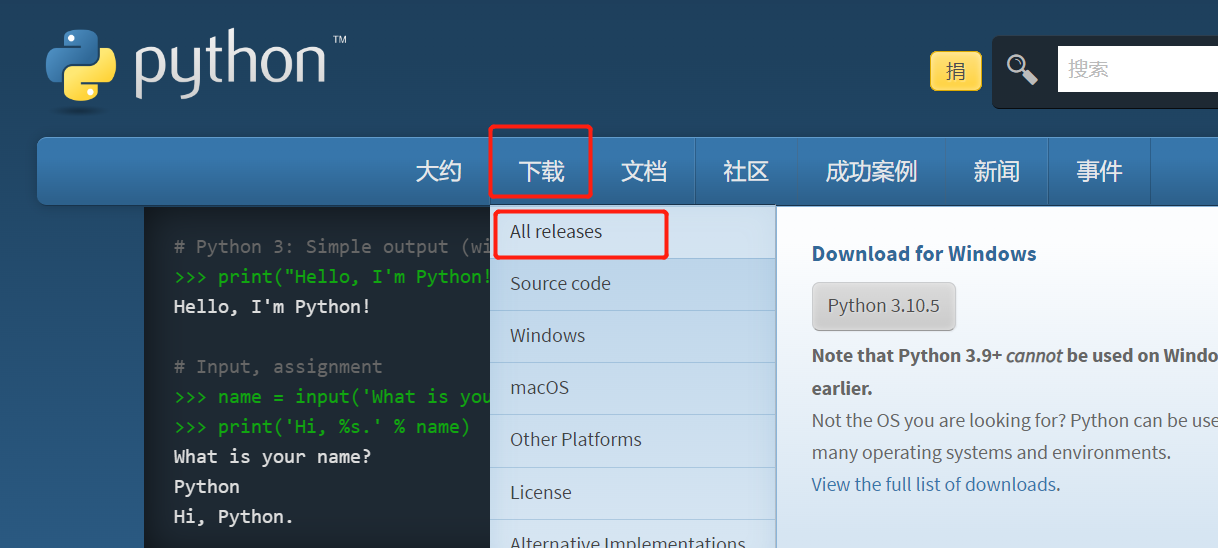Screen dimensions: 1218x548
Task: Focus the 搜索 search input field
Action: tap(1138, 69)
